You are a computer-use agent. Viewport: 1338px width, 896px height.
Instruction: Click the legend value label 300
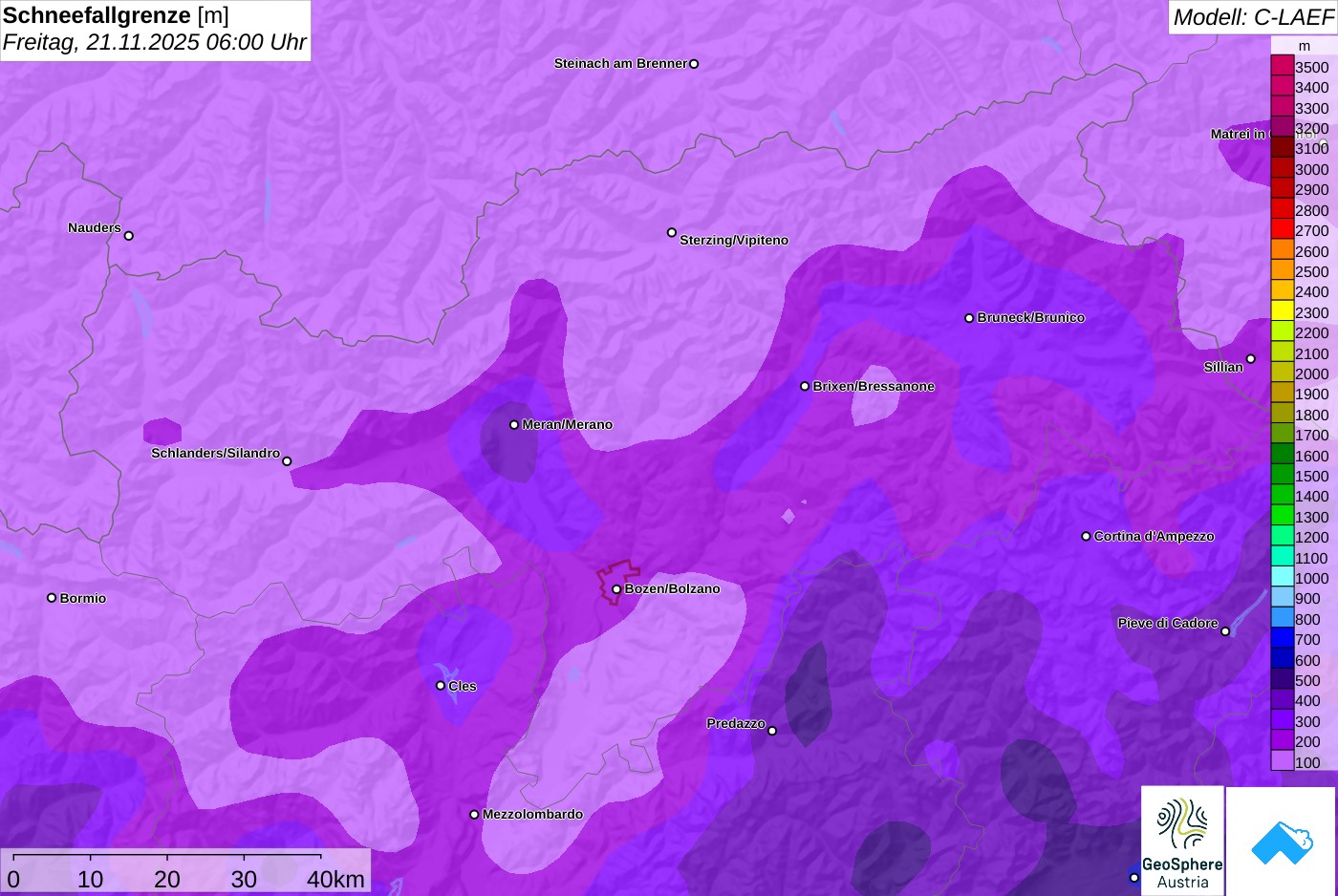pyautogui.click(x=1307, y=722)
